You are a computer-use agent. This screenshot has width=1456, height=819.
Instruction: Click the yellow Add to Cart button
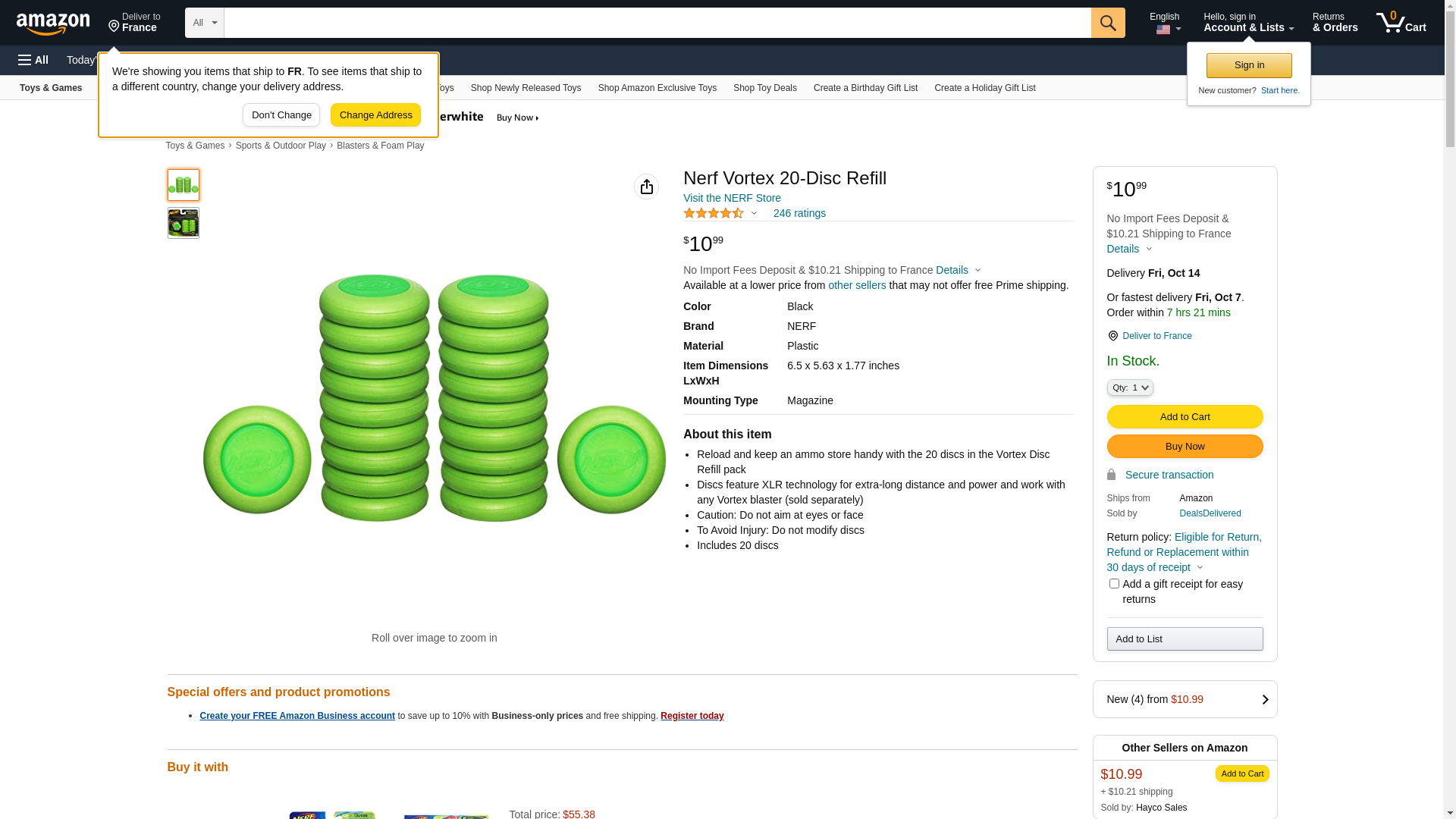[x=1185, y=416]
